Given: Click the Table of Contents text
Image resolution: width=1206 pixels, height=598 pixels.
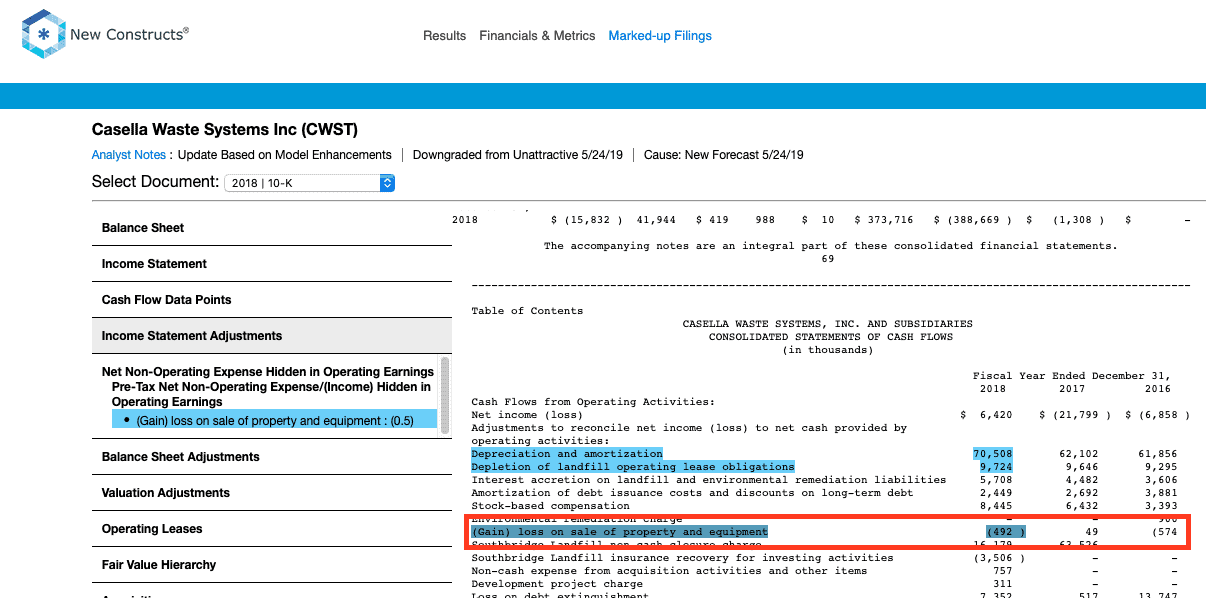Looking at the screenshot, I should 527,311.
